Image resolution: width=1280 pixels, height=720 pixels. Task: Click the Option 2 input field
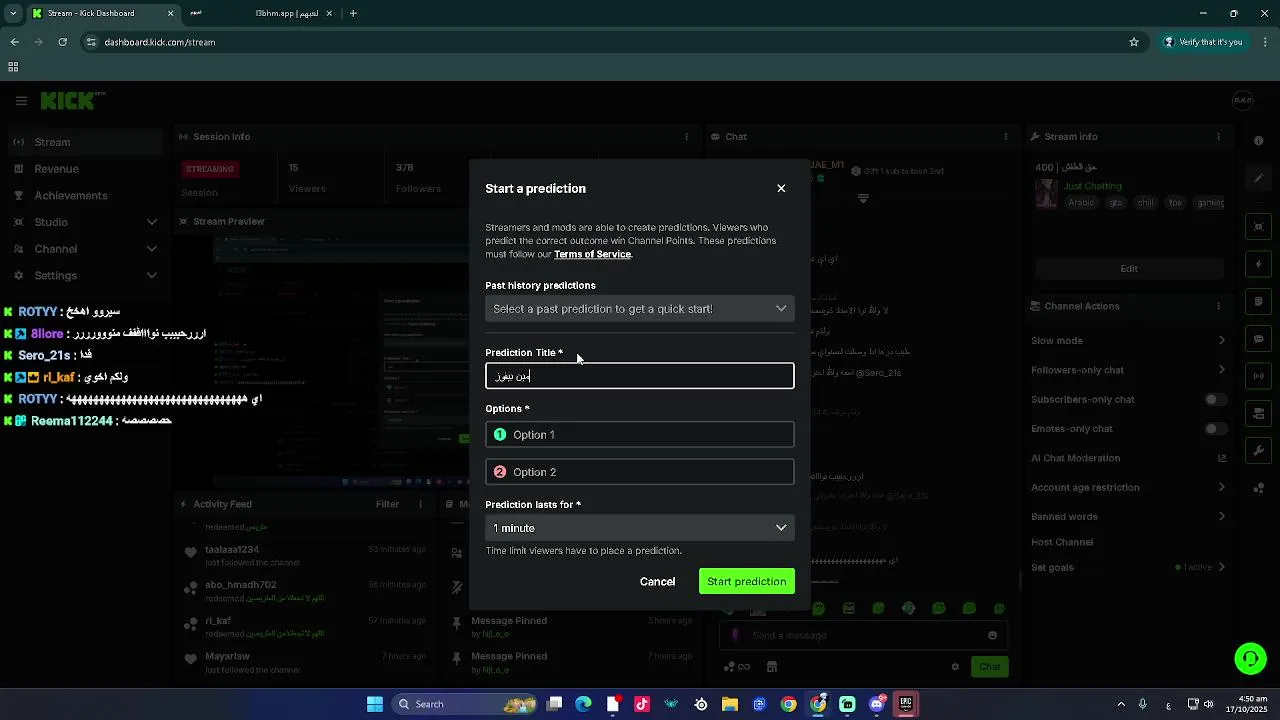pyautogui.click(x=640, y=472)
